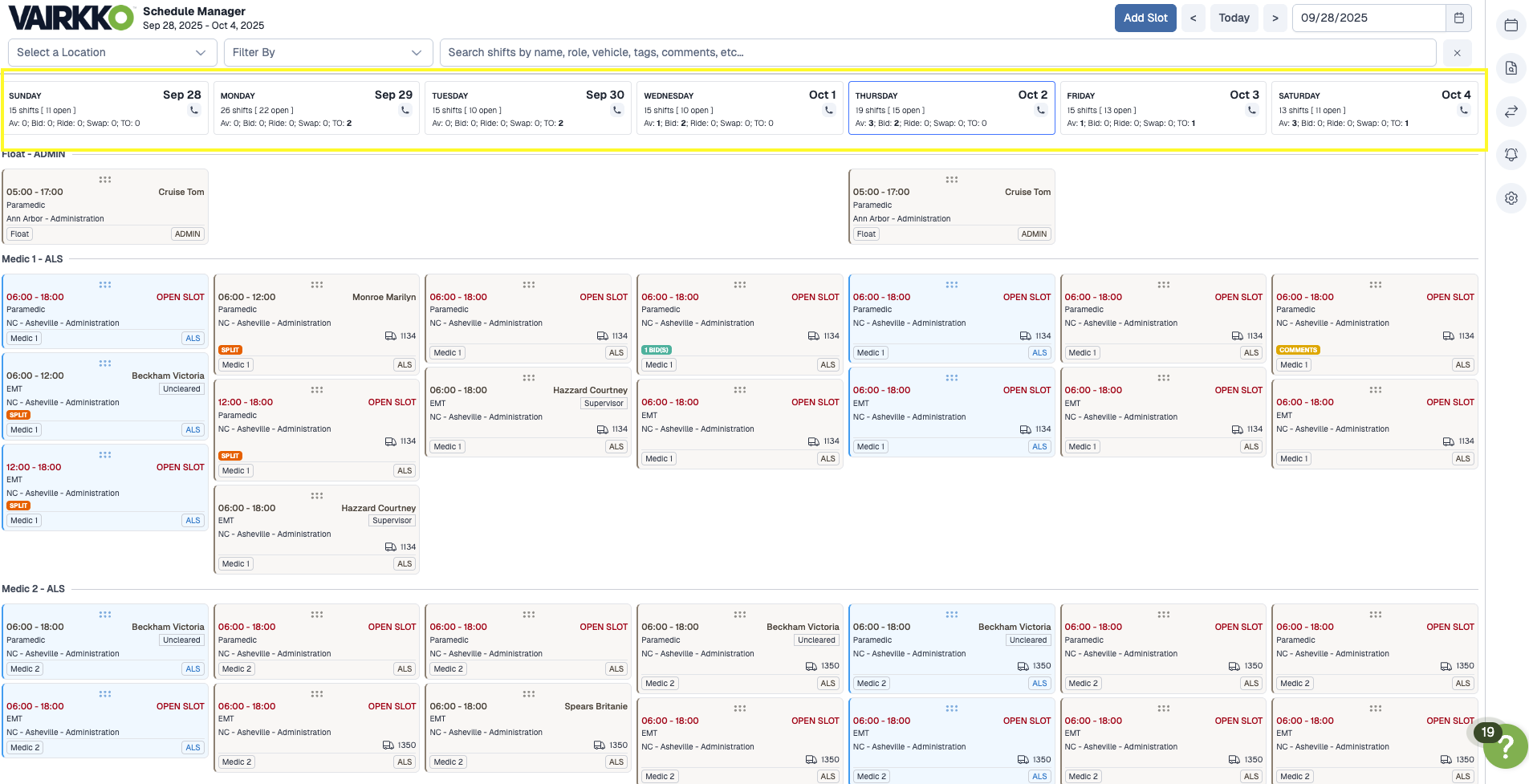The image size is (1529, 784).
Task: Open the calendar view in the sidebar
Action: (1511, 25)
